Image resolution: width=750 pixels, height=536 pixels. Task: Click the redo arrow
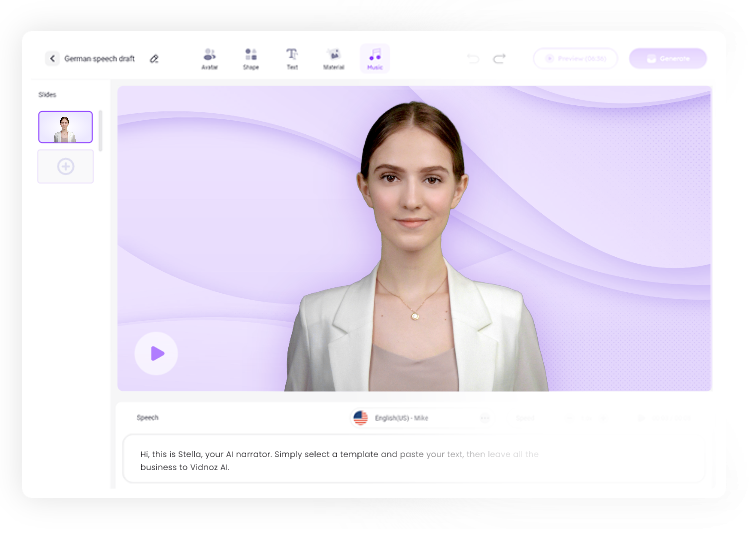499,59
